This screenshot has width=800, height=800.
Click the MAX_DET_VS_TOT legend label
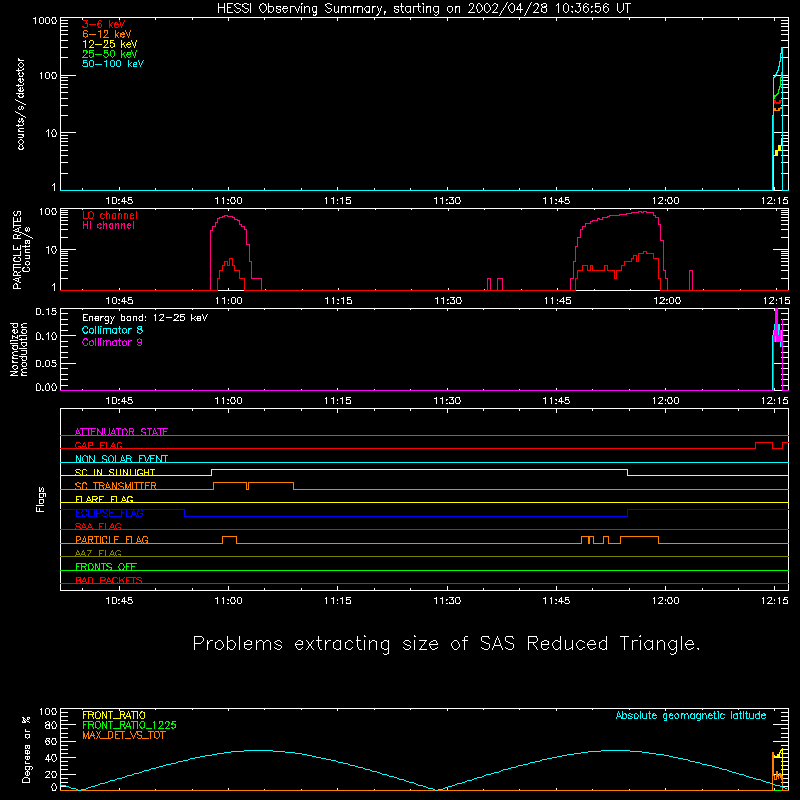123,735
